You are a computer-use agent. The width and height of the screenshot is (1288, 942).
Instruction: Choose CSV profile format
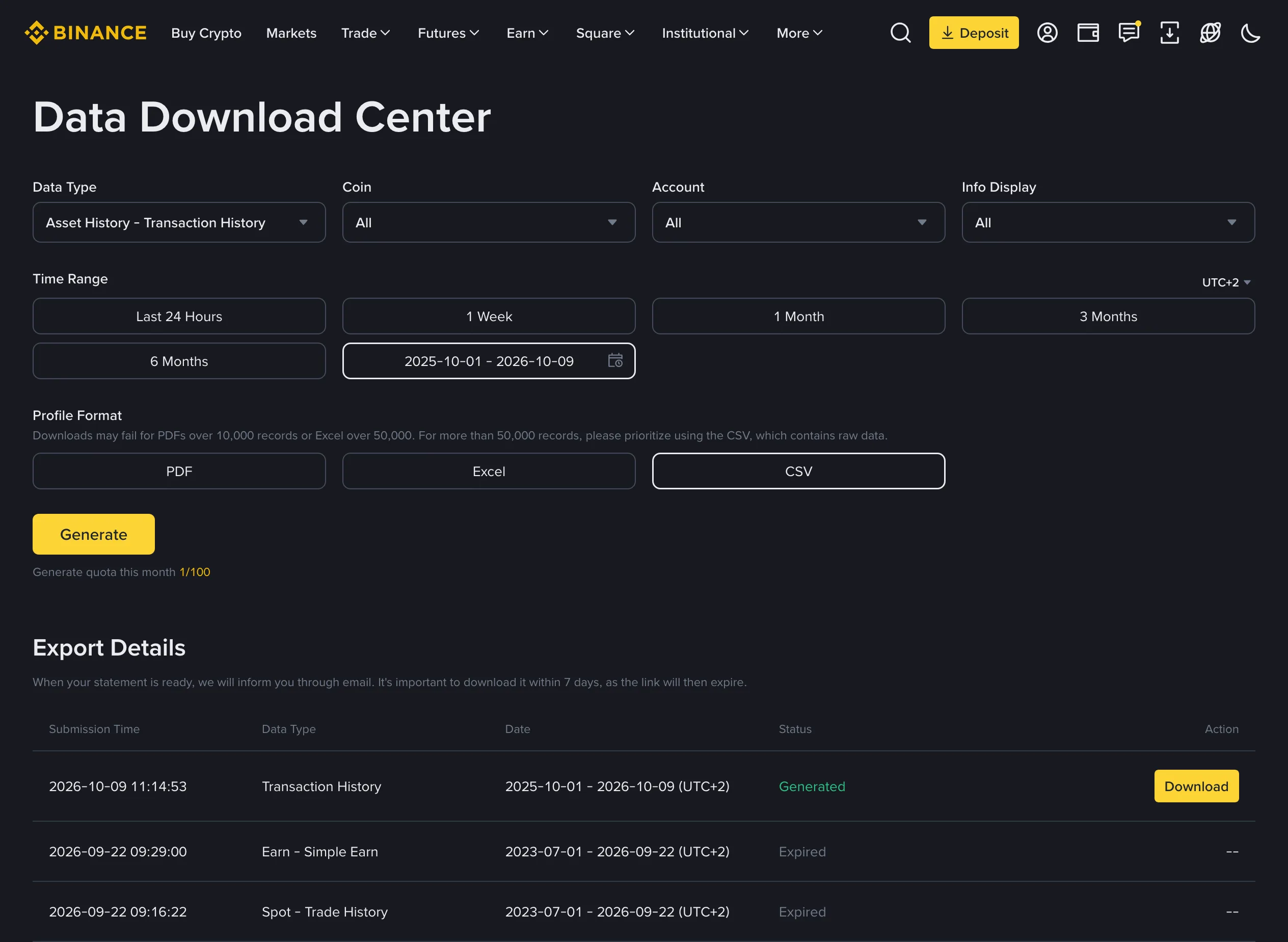(798, 471)
